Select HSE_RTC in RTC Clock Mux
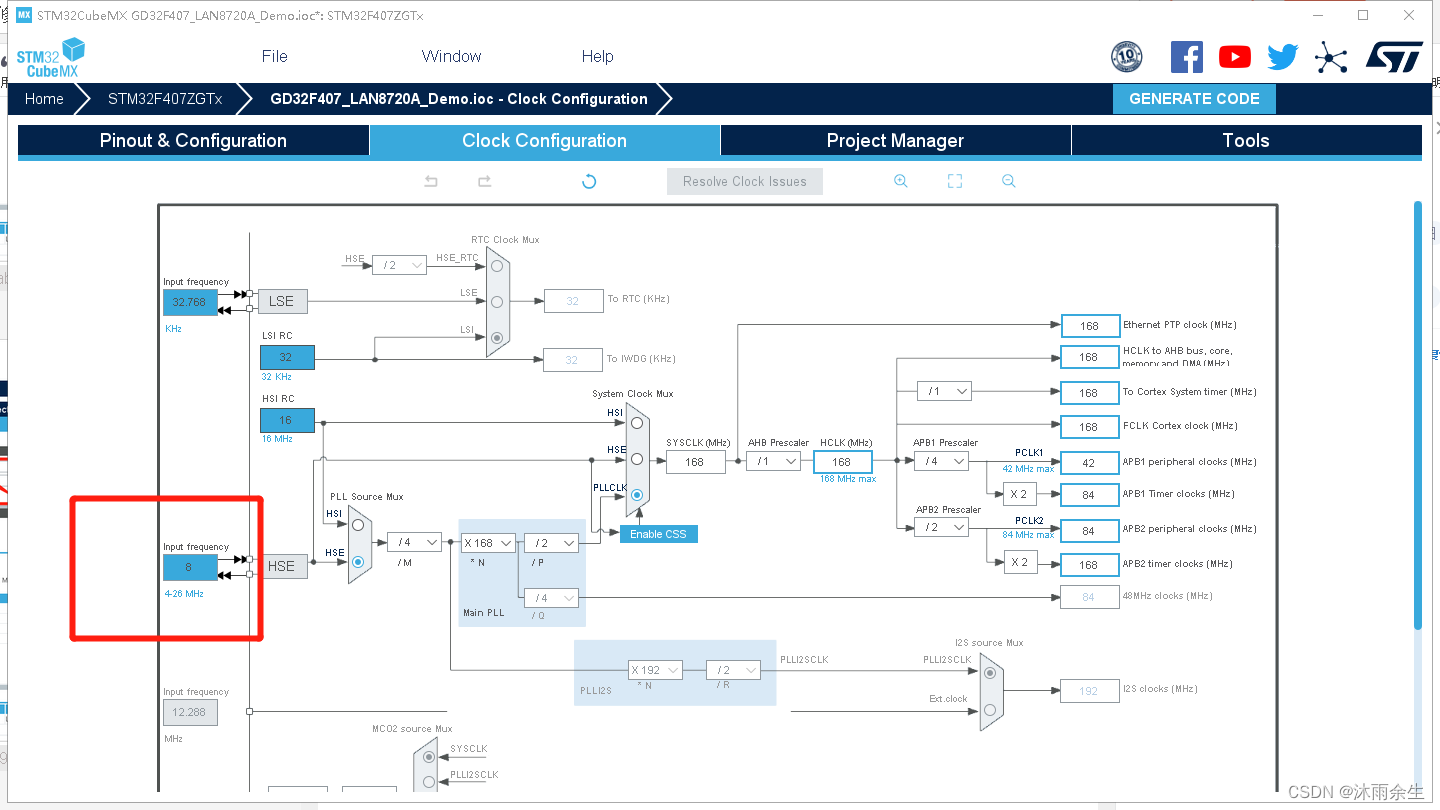Screen dimensions: 1440x810 tap(497, 266)
